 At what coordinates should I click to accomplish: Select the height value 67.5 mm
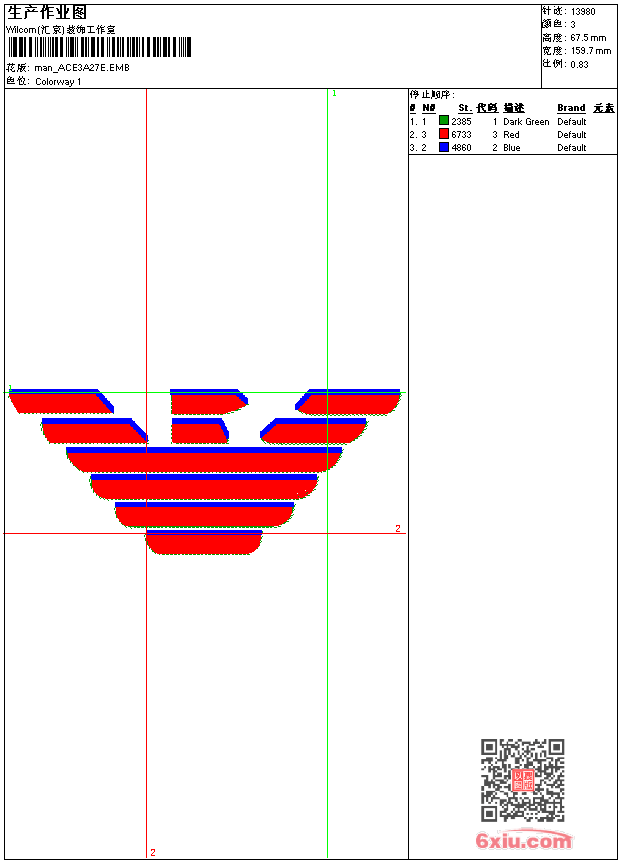pyautogui.click(x=588, y=38)
